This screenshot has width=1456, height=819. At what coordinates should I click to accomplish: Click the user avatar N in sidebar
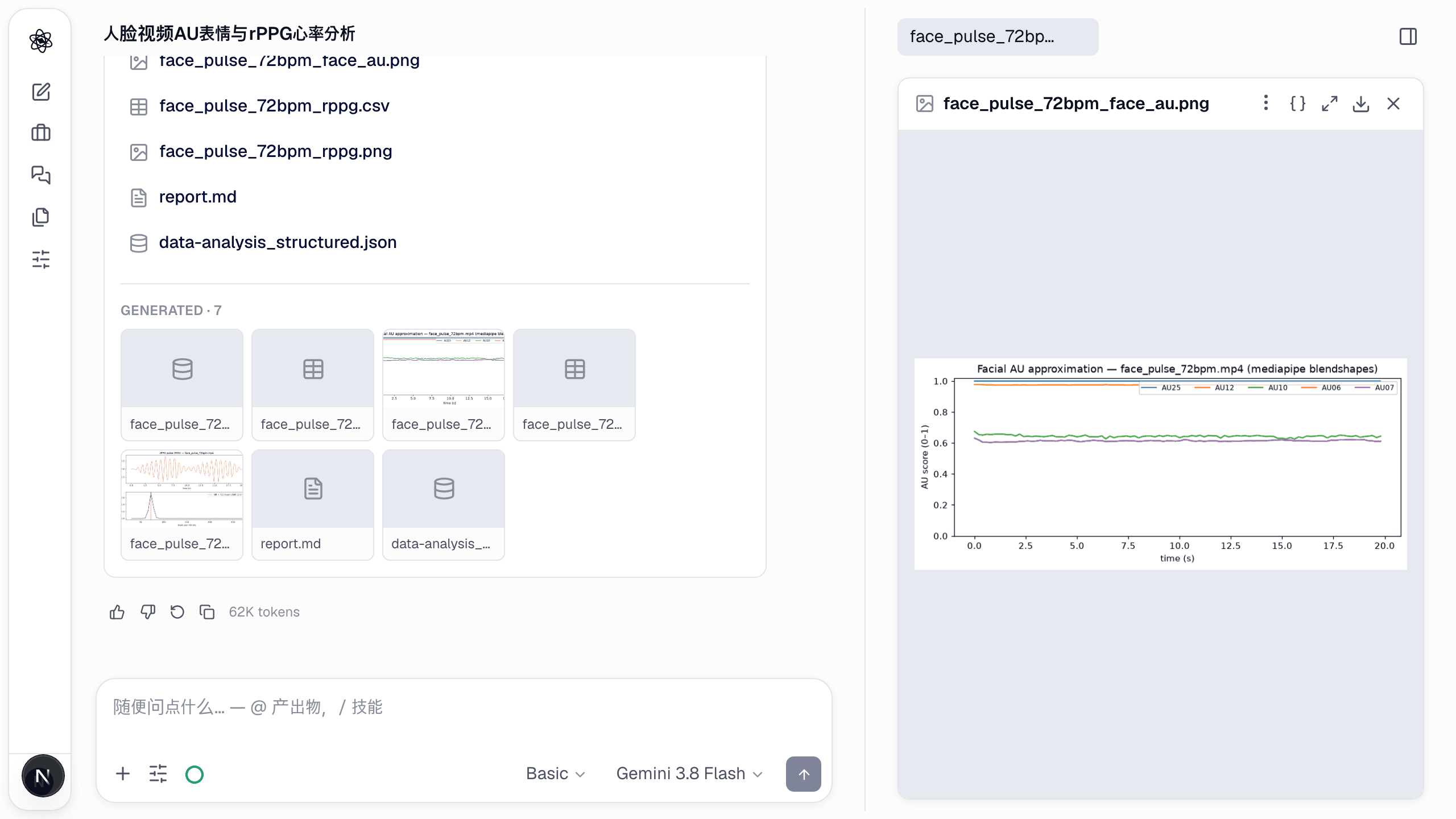(43, 776)
